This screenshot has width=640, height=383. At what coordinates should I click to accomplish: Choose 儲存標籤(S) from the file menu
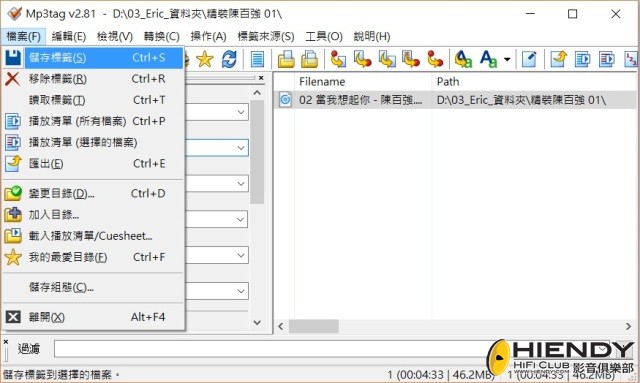[93, 58]
